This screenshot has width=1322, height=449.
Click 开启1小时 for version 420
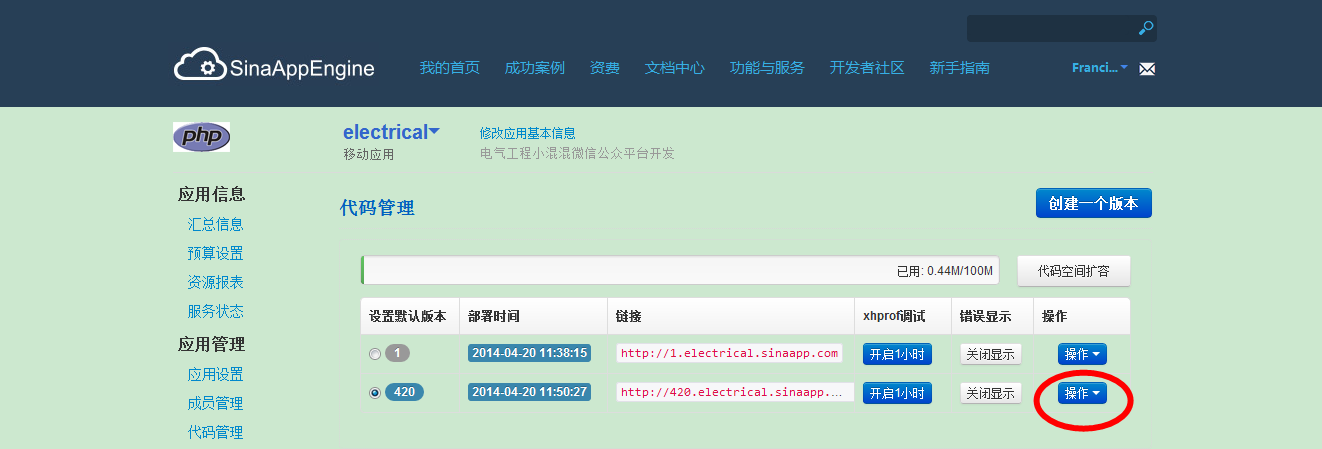tap(897, 393)
